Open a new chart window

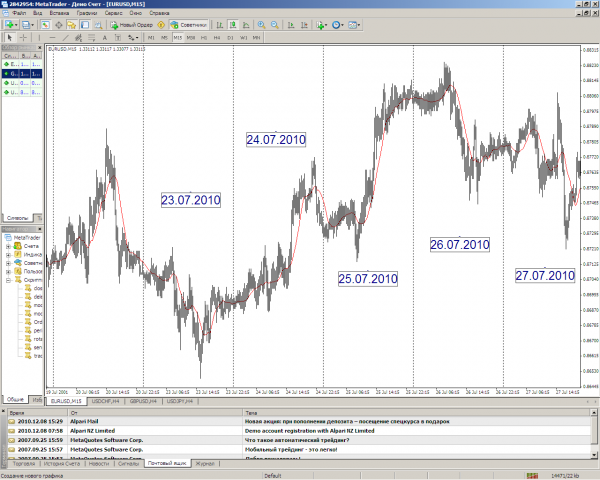click(8, 25)
